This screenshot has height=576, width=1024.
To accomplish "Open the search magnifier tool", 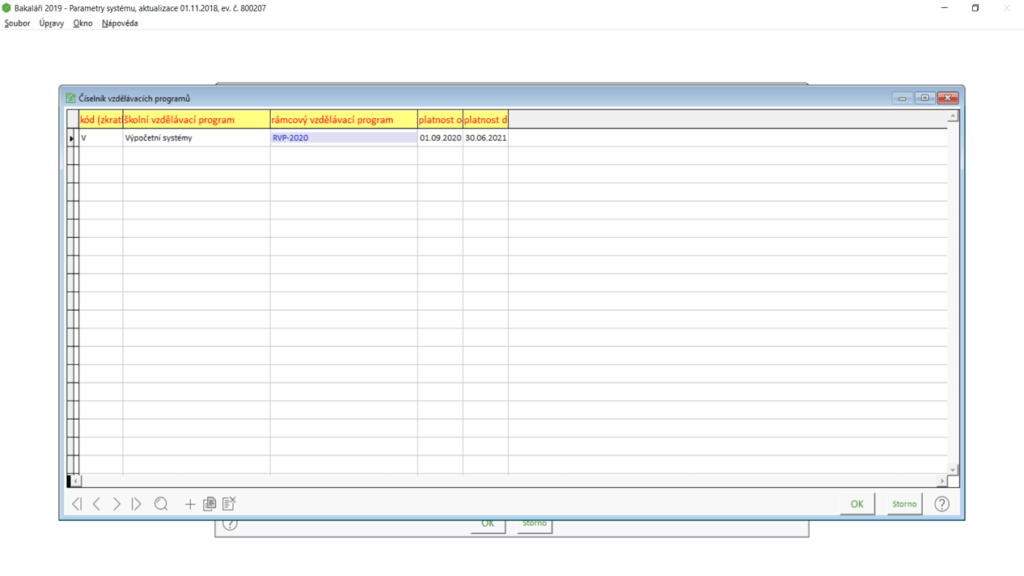I will [x=161, y=504].
